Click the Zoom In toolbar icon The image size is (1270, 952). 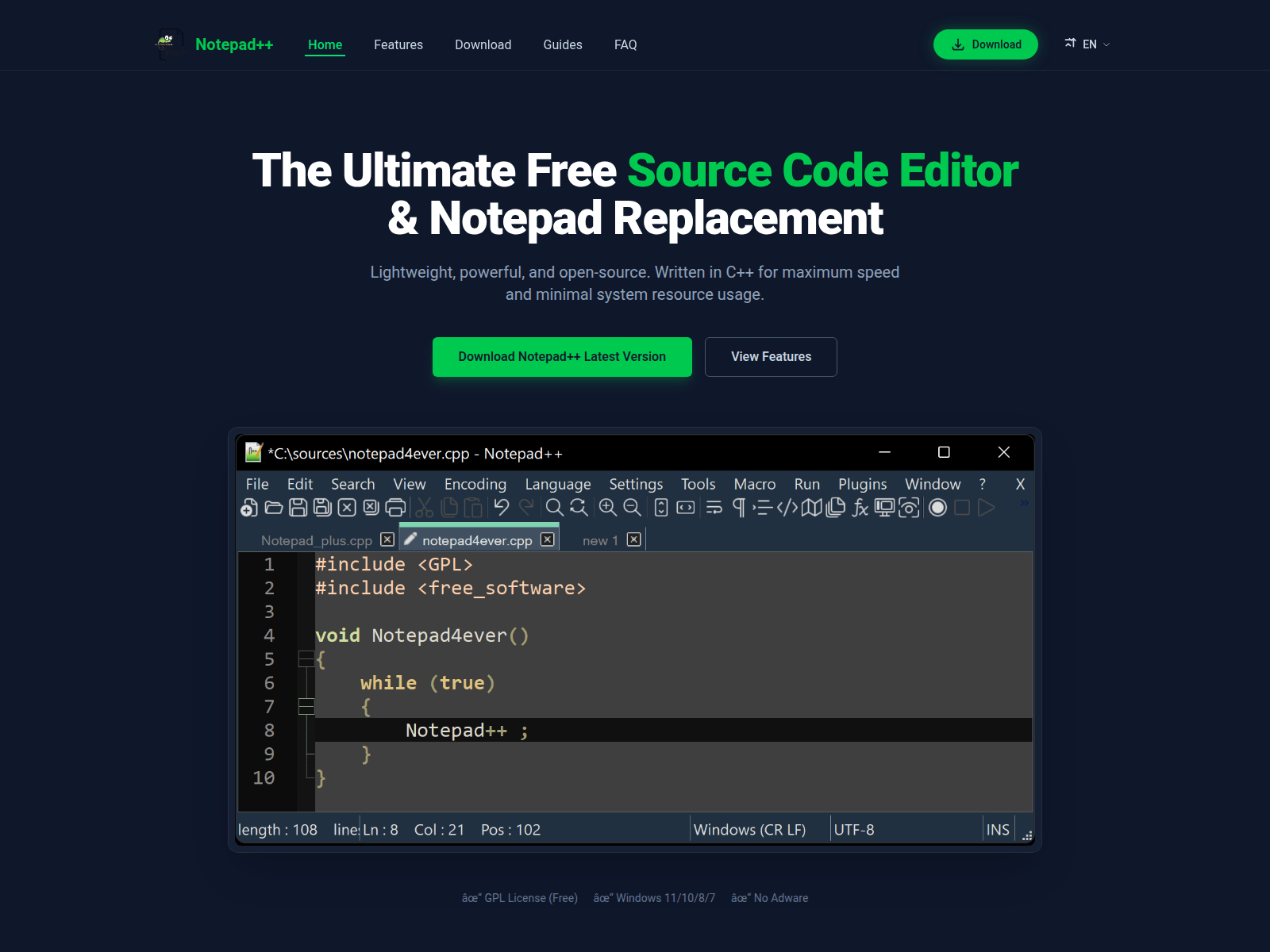[x=608, y=508]
